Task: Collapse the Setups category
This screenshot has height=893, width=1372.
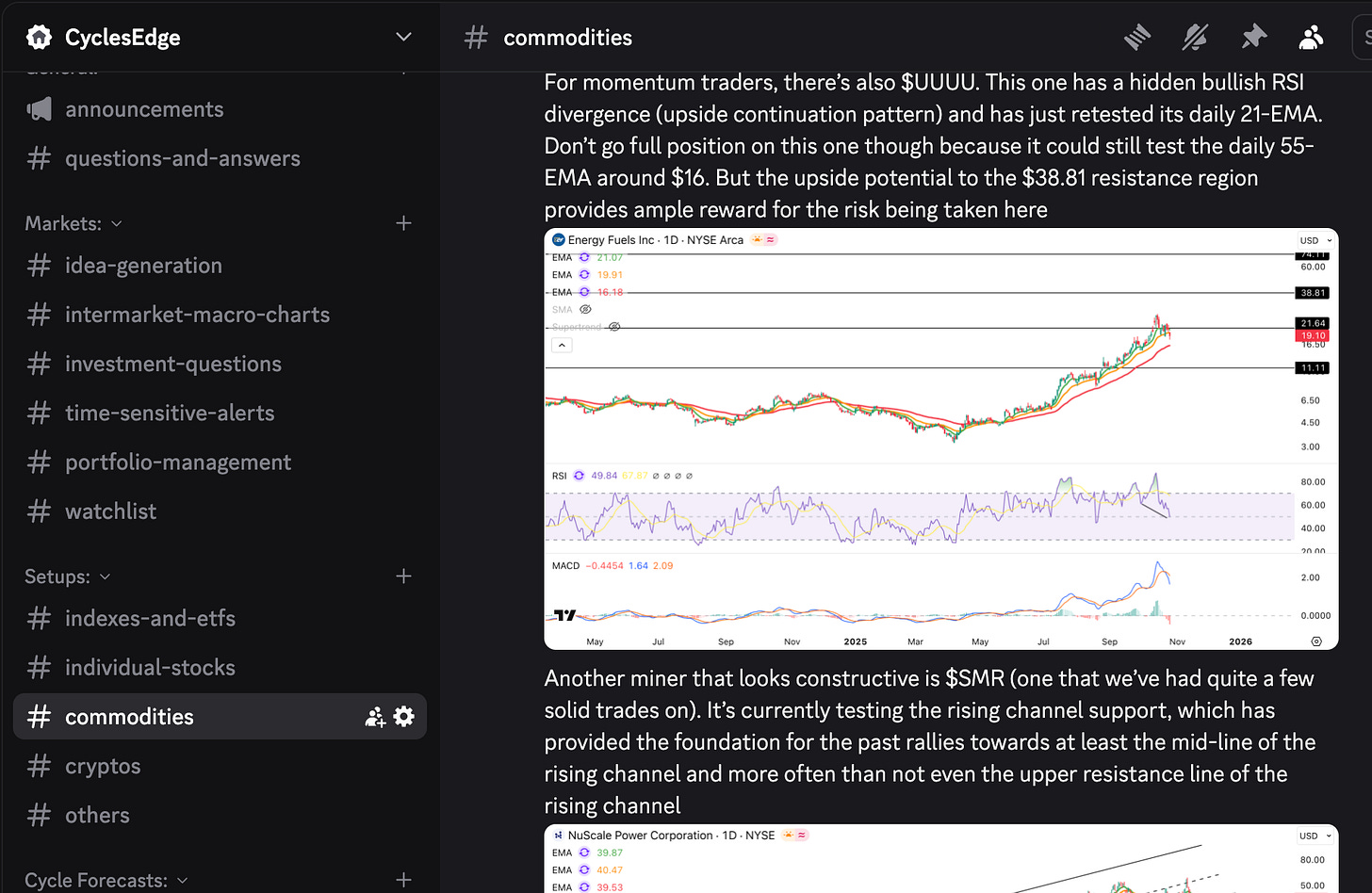Action: [x=105, y=576]
